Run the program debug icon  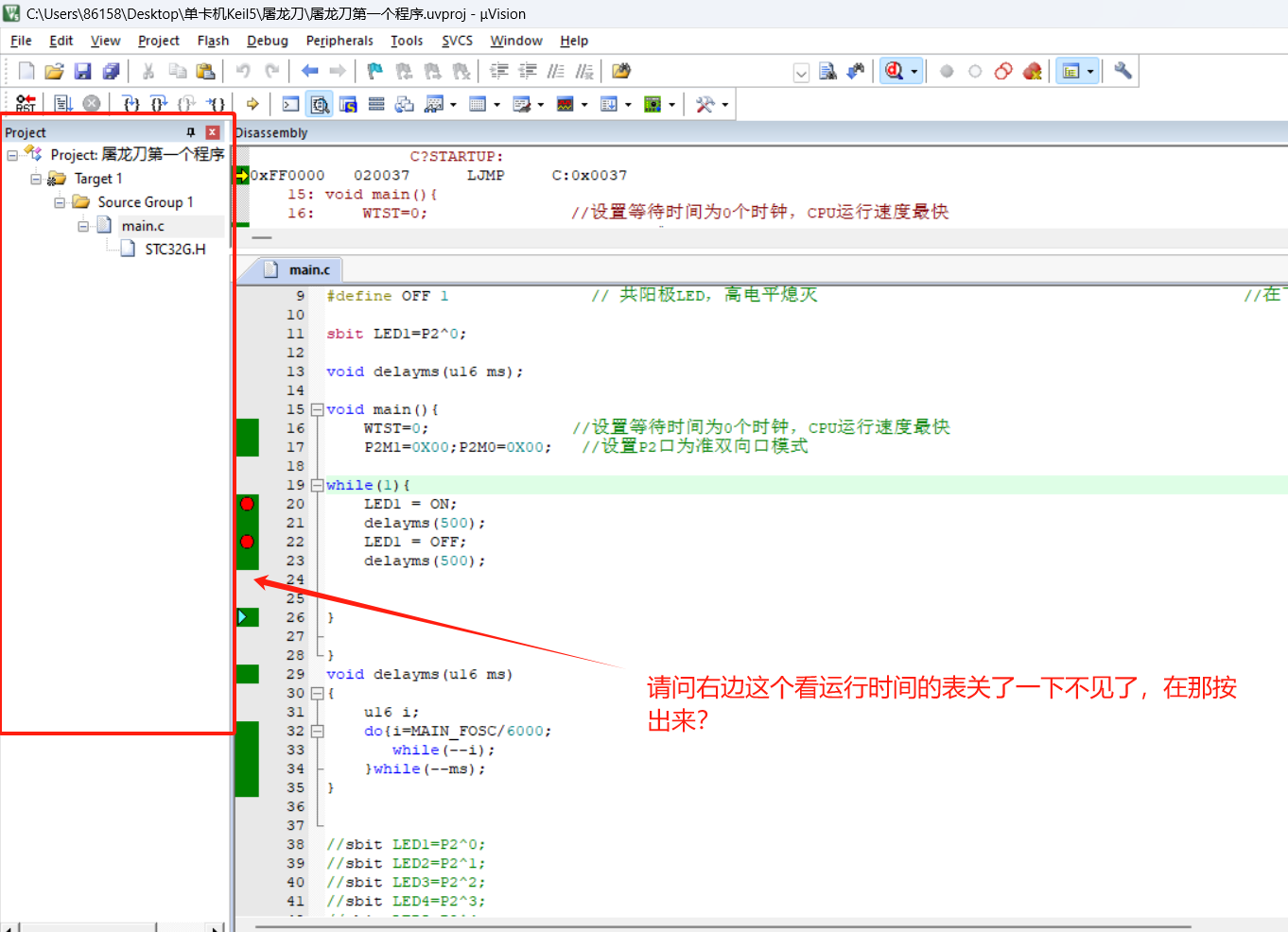click(x=63, y=104)
